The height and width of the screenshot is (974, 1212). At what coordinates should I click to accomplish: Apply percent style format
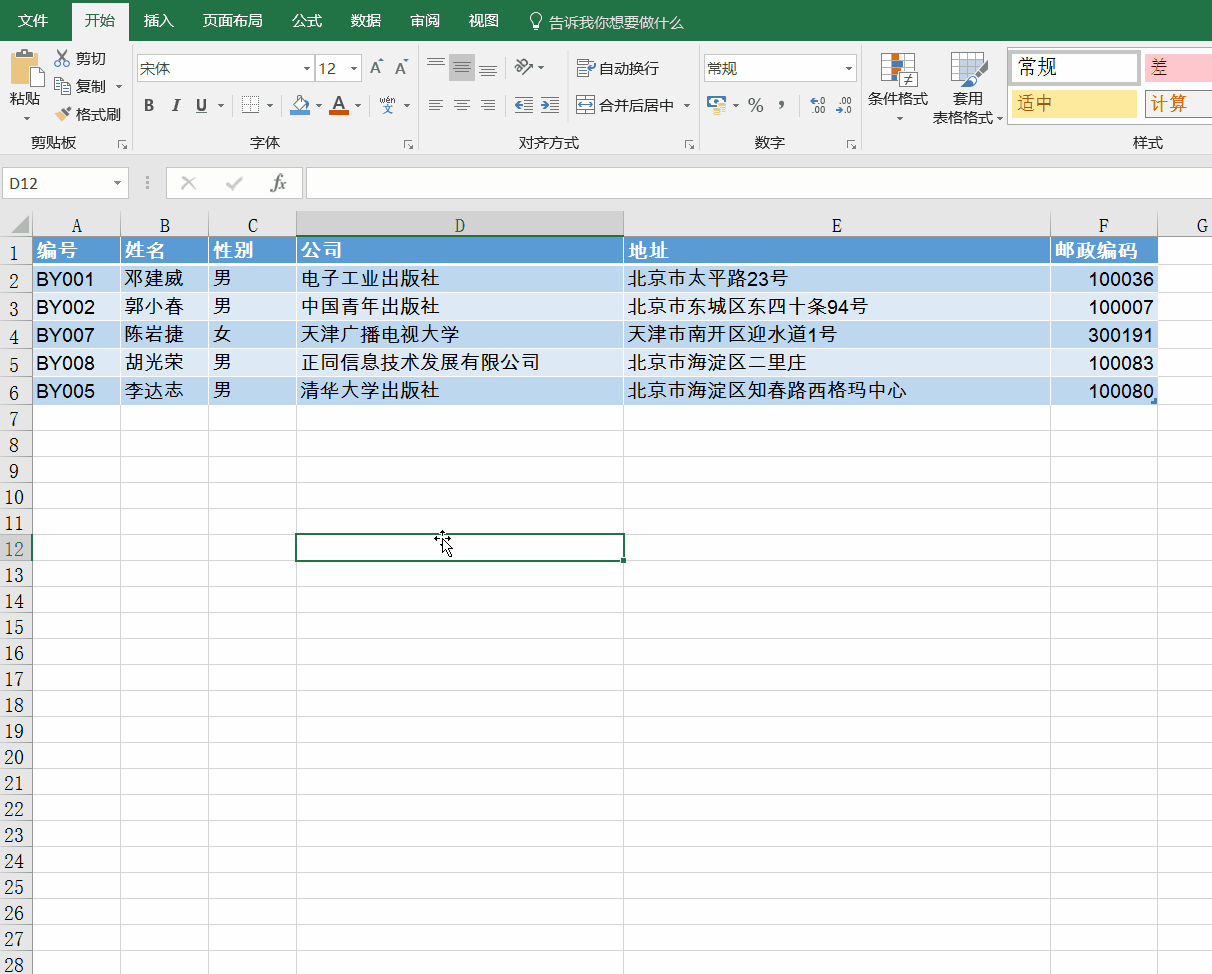point(756,105)
